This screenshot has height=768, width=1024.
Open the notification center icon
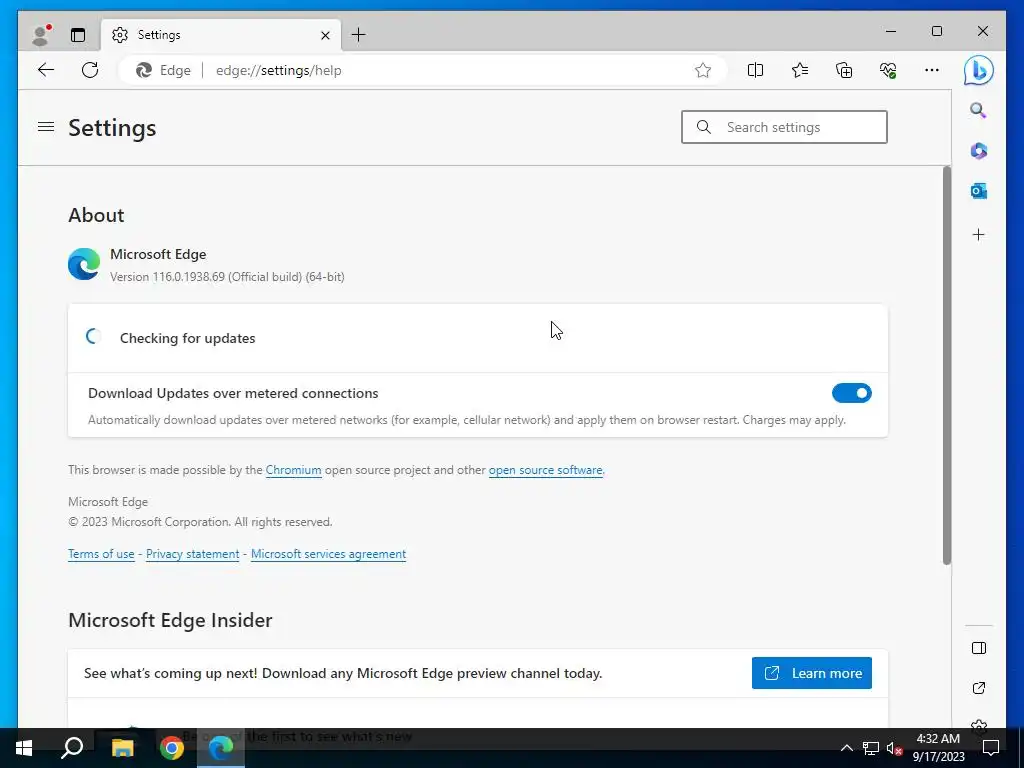click(991, 748)
